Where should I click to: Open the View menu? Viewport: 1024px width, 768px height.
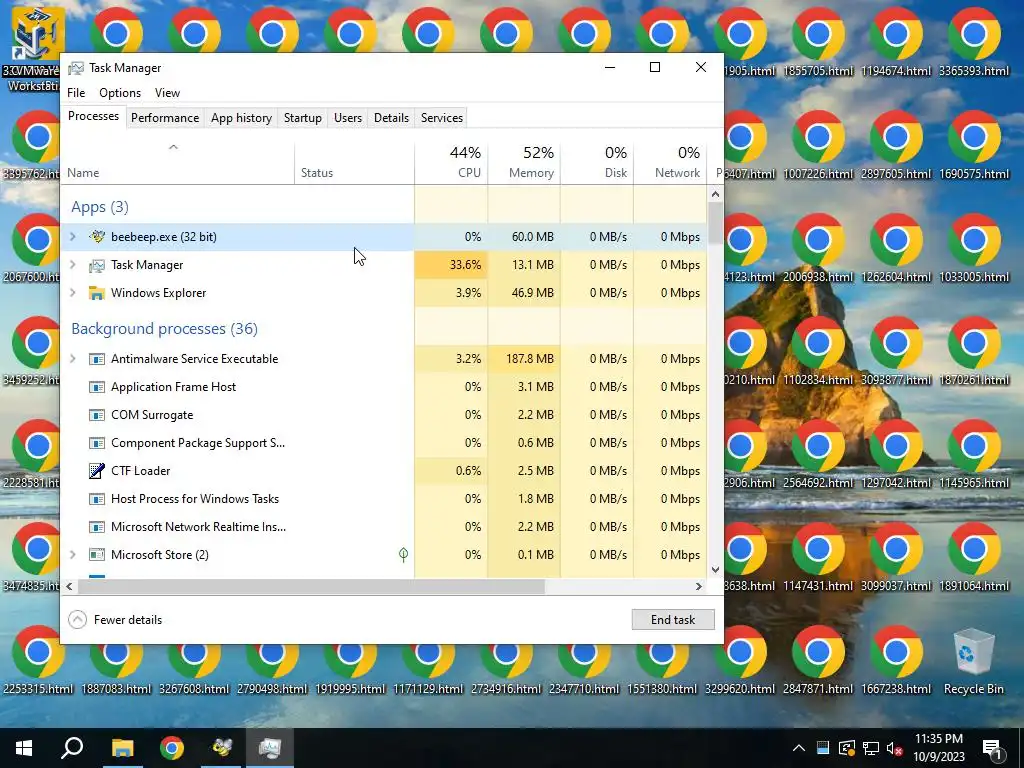pos(167,93)
